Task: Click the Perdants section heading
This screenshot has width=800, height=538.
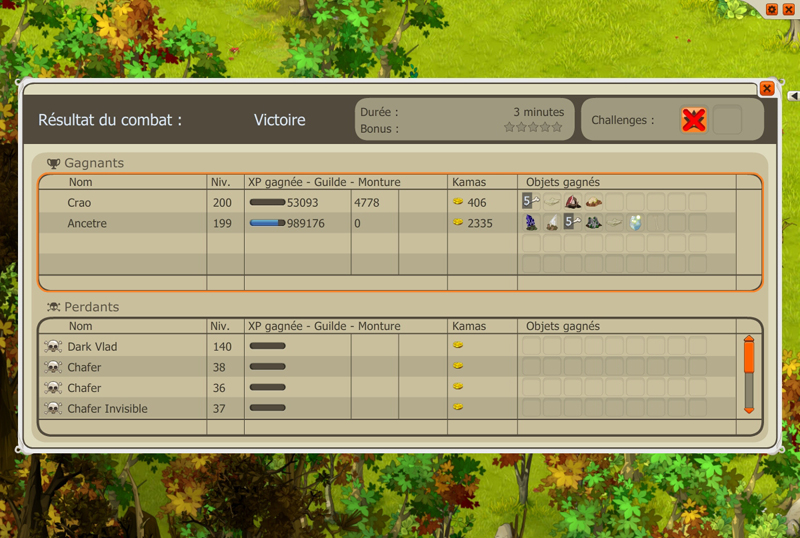Action: 91,307
